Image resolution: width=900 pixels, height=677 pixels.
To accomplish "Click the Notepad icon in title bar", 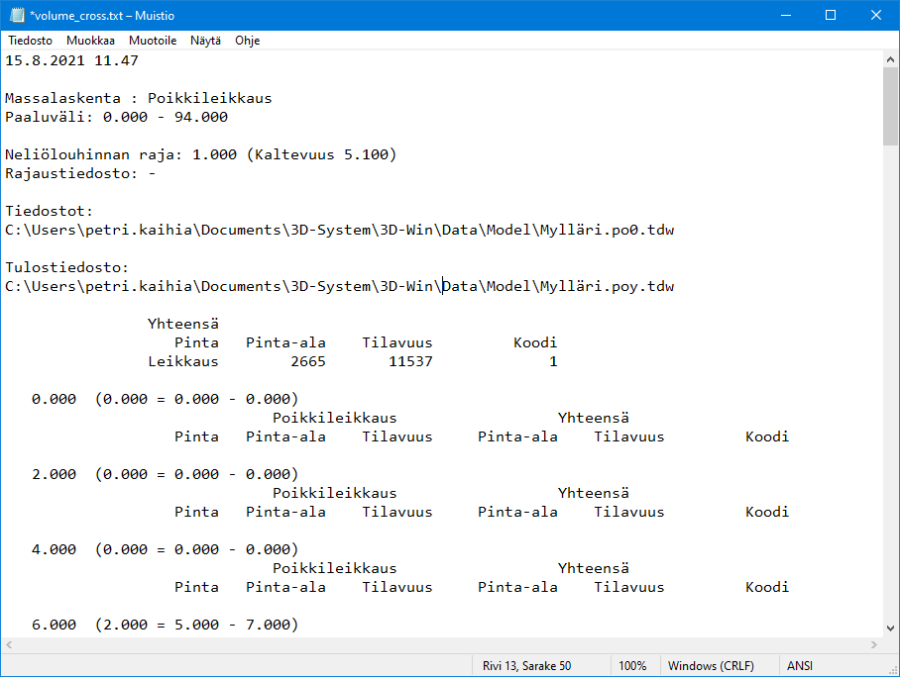I will [x=16, y=15].
